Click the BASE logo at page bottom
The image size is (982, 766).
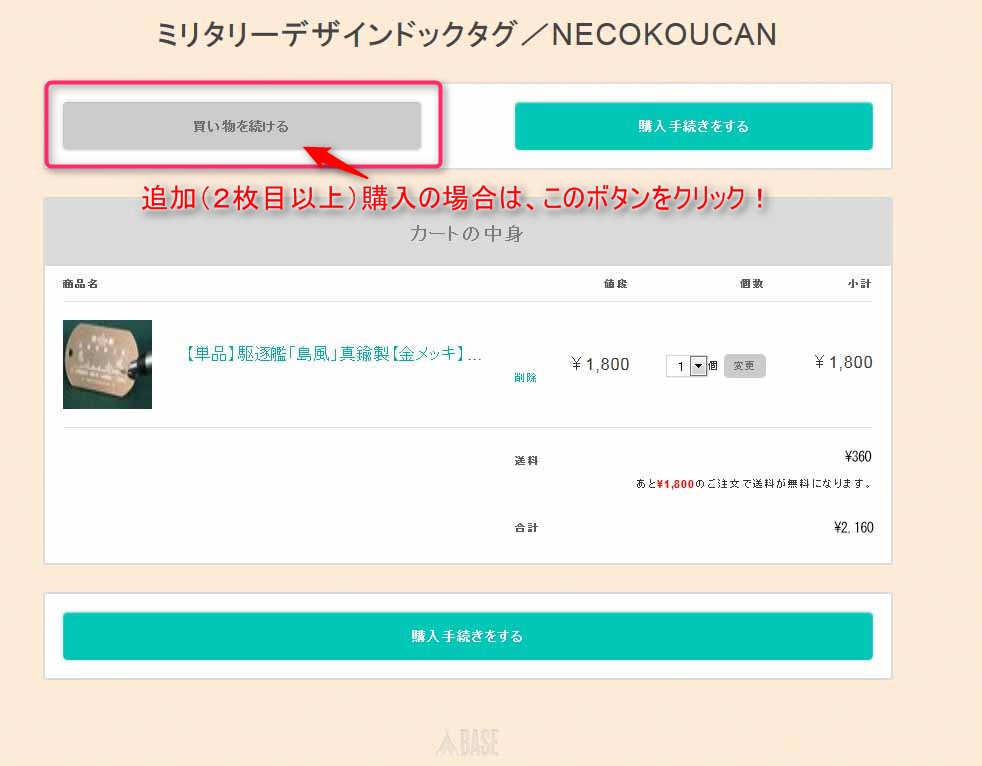[467, 743]
